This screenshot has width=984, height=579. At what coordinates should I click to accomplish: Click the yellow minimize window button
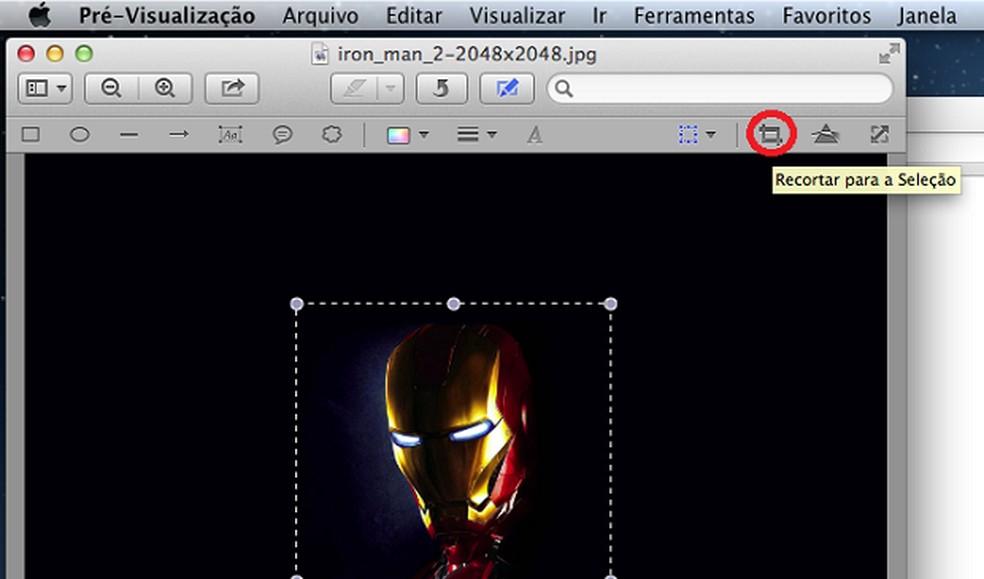tap(55, 54)
